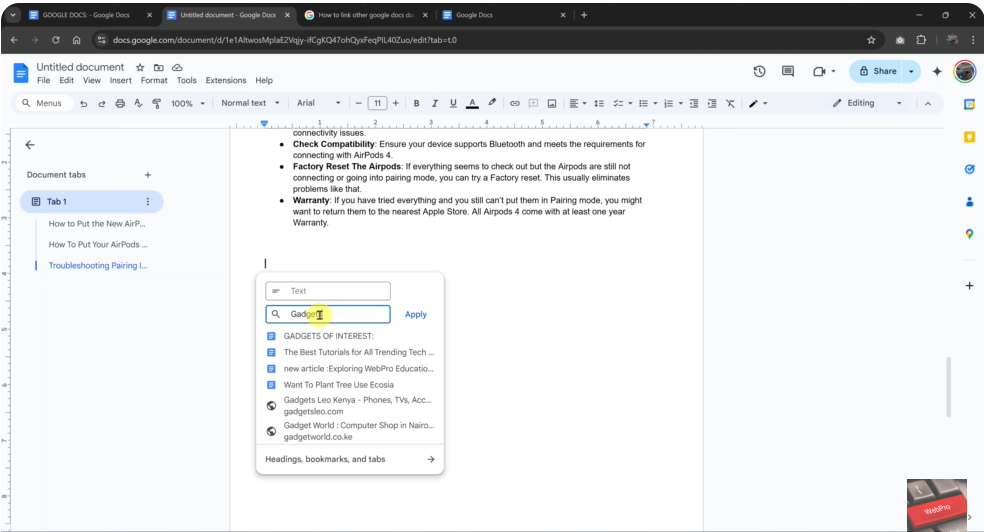
Task: Increase the paragraph indent
Action: tap(712, 104)
